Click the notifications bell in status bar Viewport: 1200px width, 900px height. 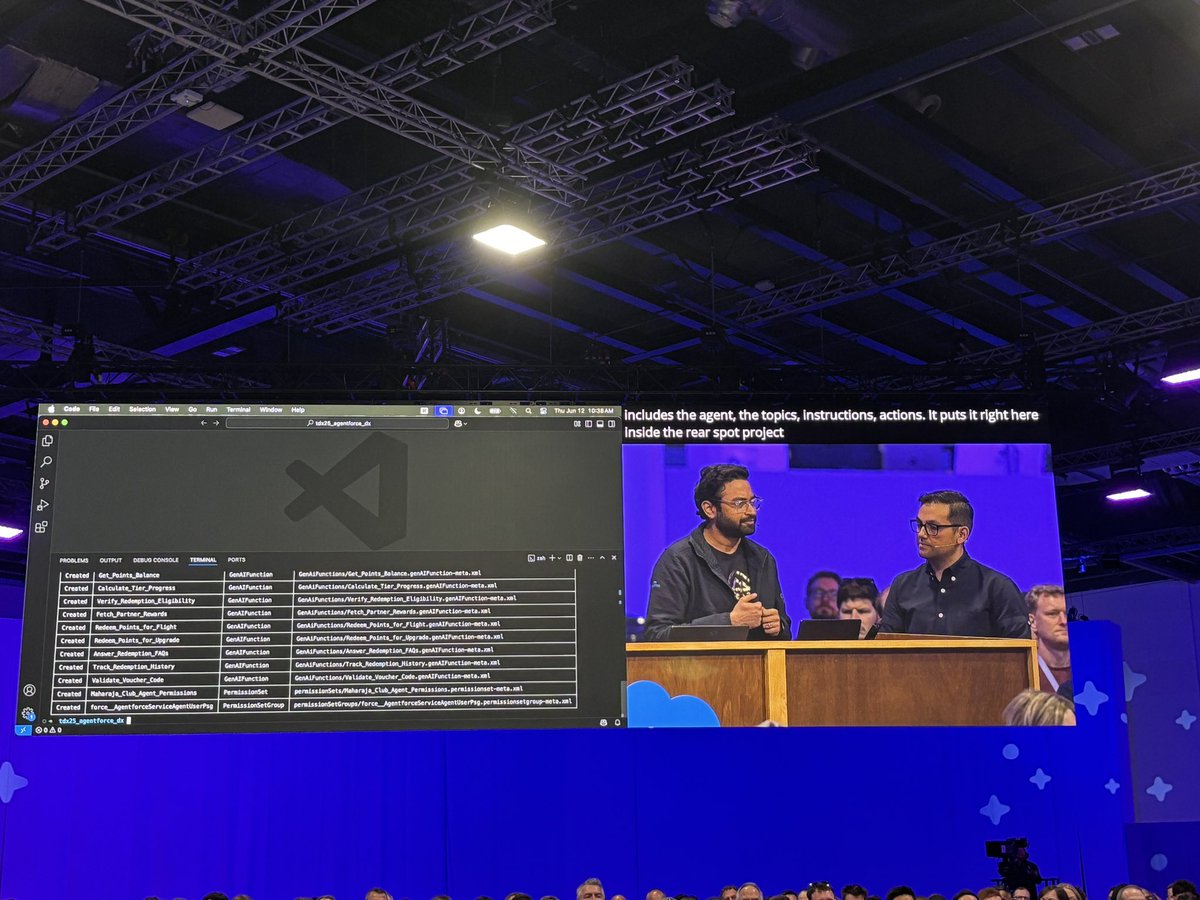[617, 721]
